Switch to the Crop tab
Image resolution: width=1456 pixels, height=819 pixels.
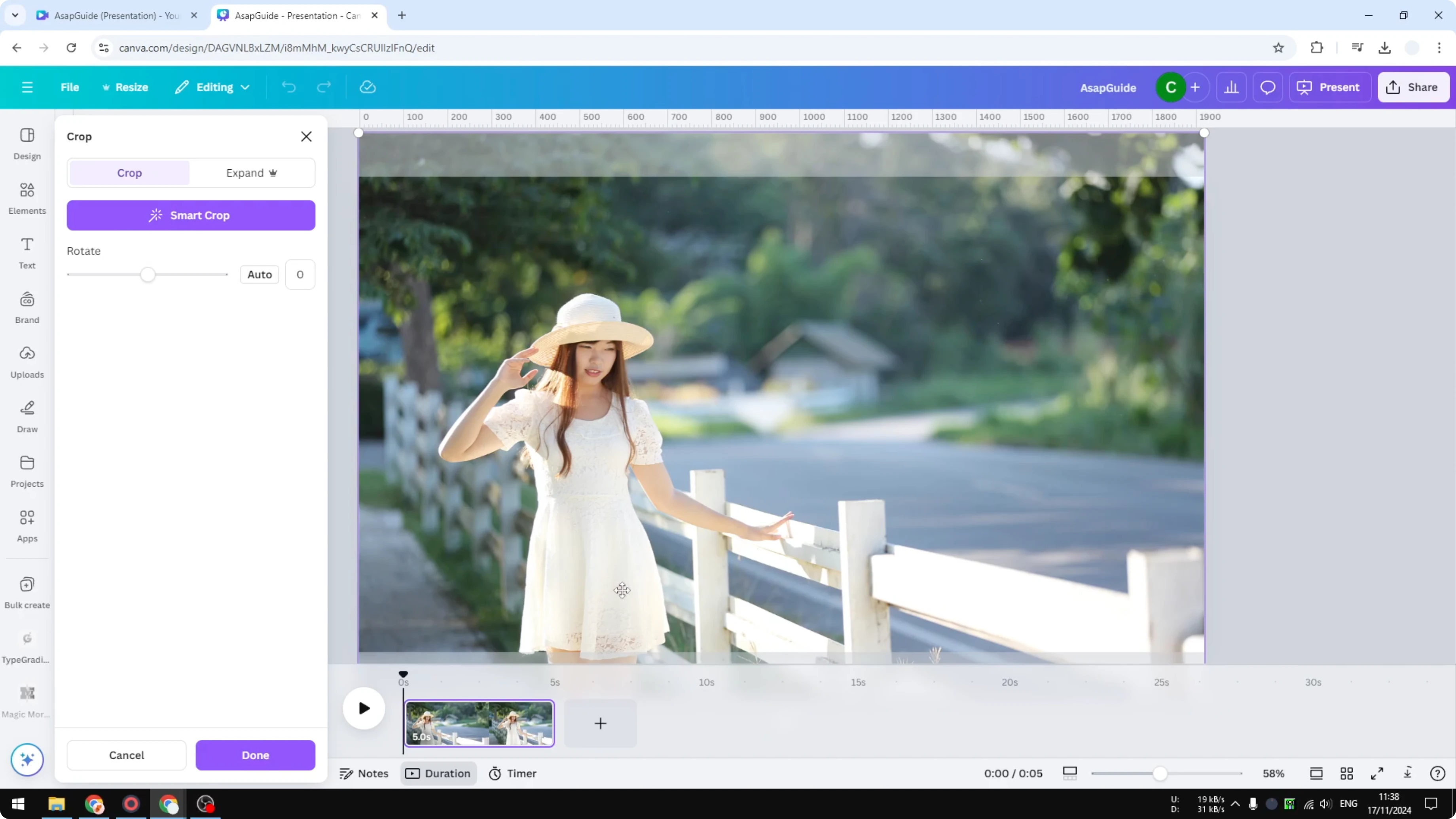point(129,173)
